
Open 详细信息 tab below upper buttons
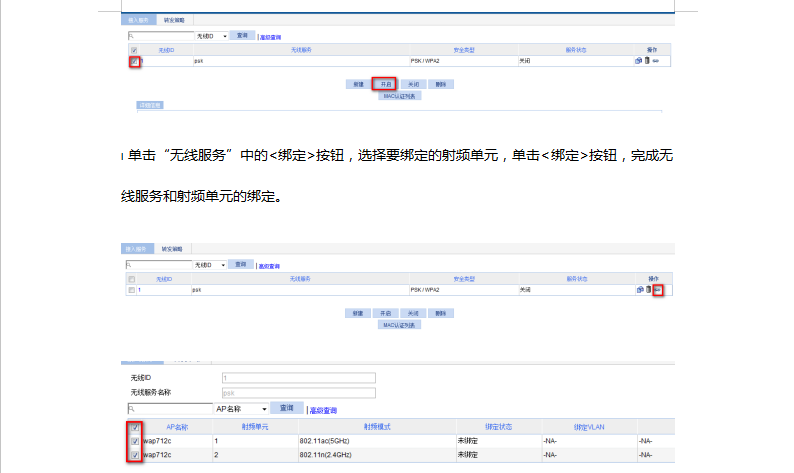pos(150,105)
